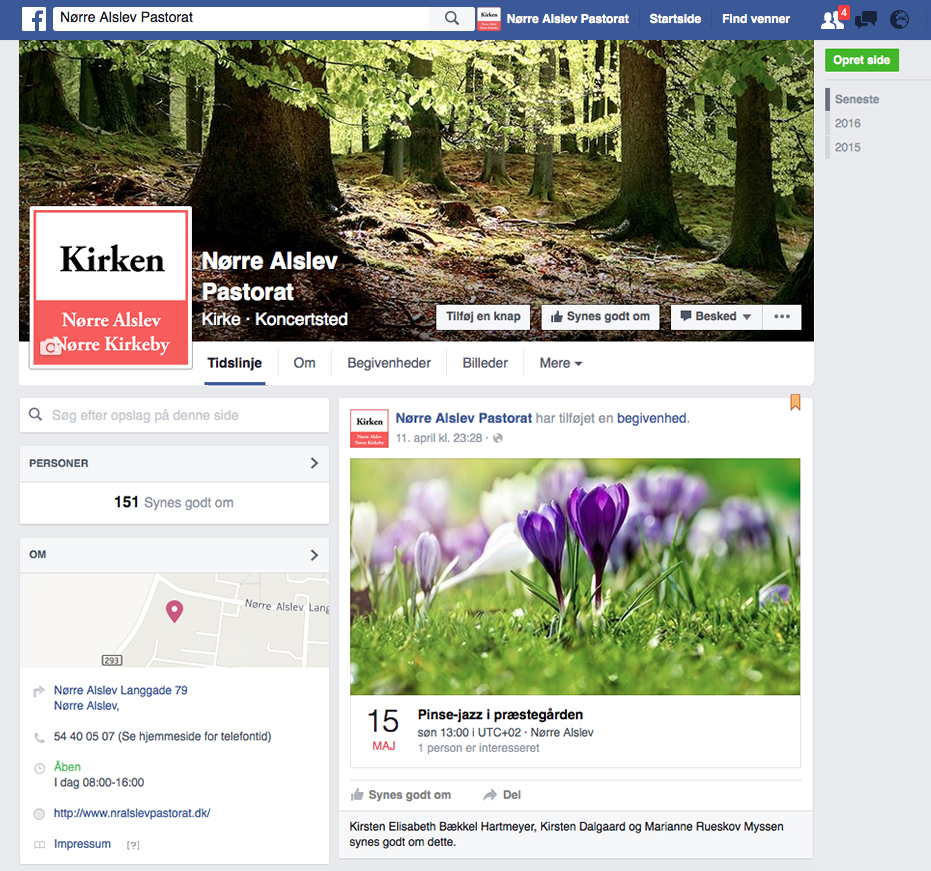Click the green Opret side button

(862, 60)
